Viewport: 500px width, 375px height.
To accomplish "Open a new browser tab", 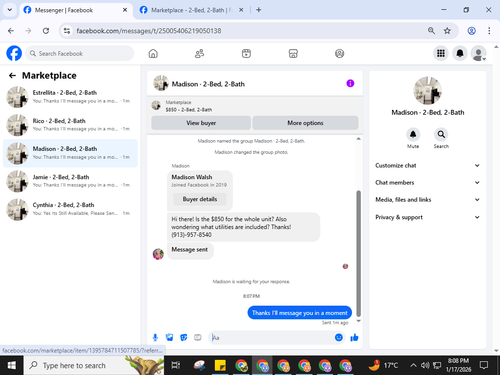I will click(x=259, y=10).
